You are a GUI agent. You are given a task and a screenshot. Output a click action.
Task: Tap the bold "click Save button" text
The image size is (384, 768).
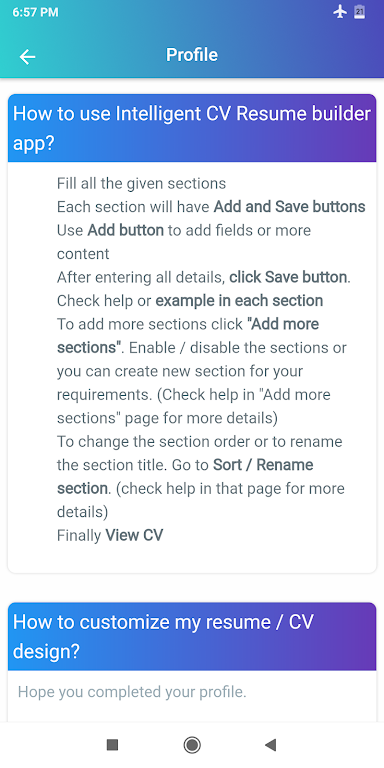coord(288,277)
